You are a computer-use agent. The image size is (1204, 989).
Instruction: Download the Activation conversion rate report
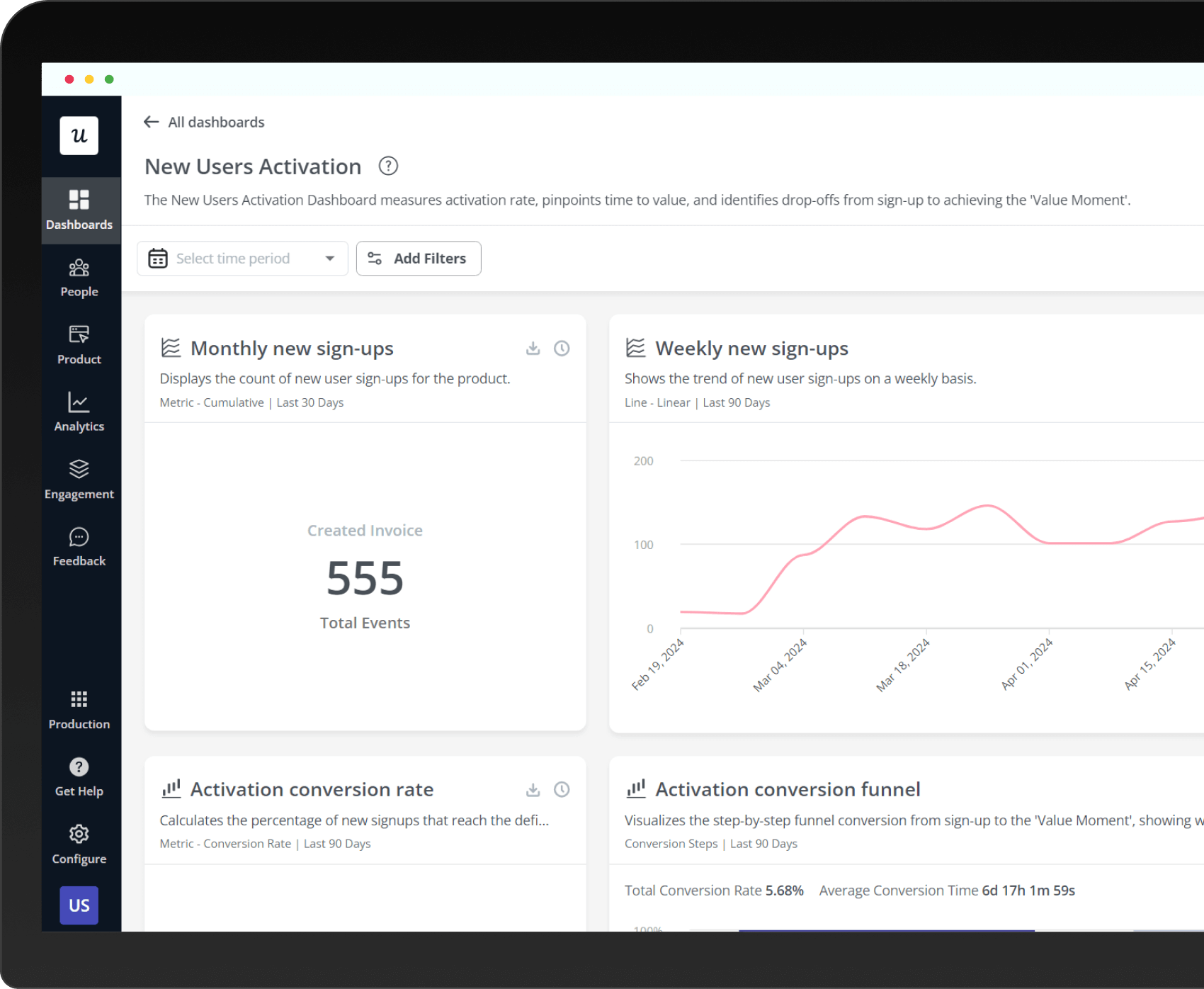click(x=533, y=790)
